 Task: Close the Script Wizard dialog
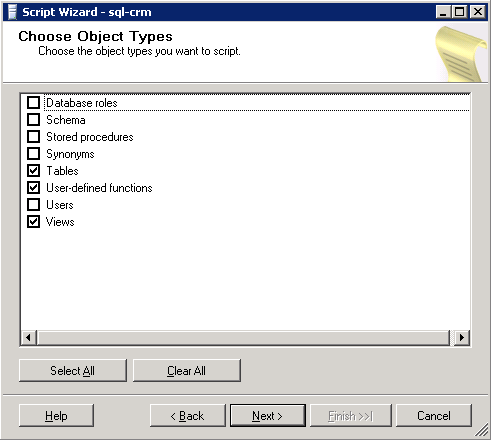(x=478, y=12)
